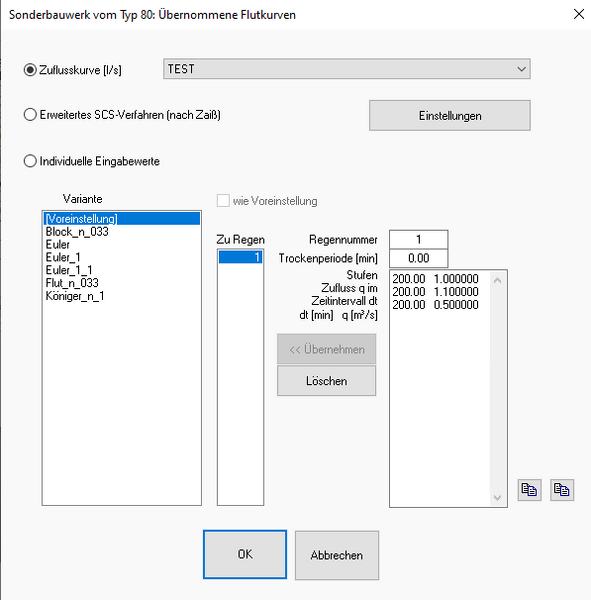
Task: Click the << Übernehmen button
Action: 327,349
